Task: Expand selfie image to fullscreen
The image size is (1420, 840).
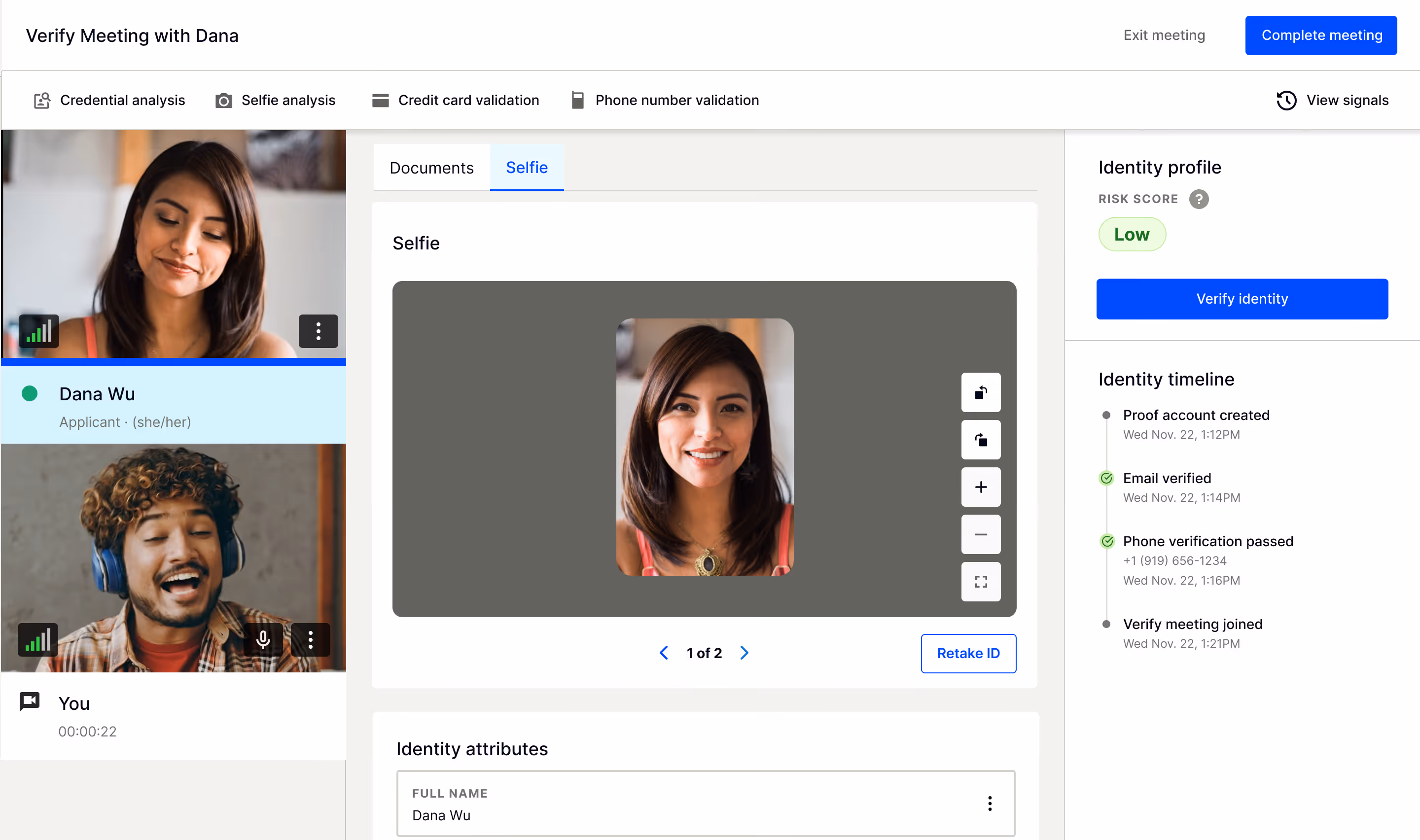Action: [981, 581]
